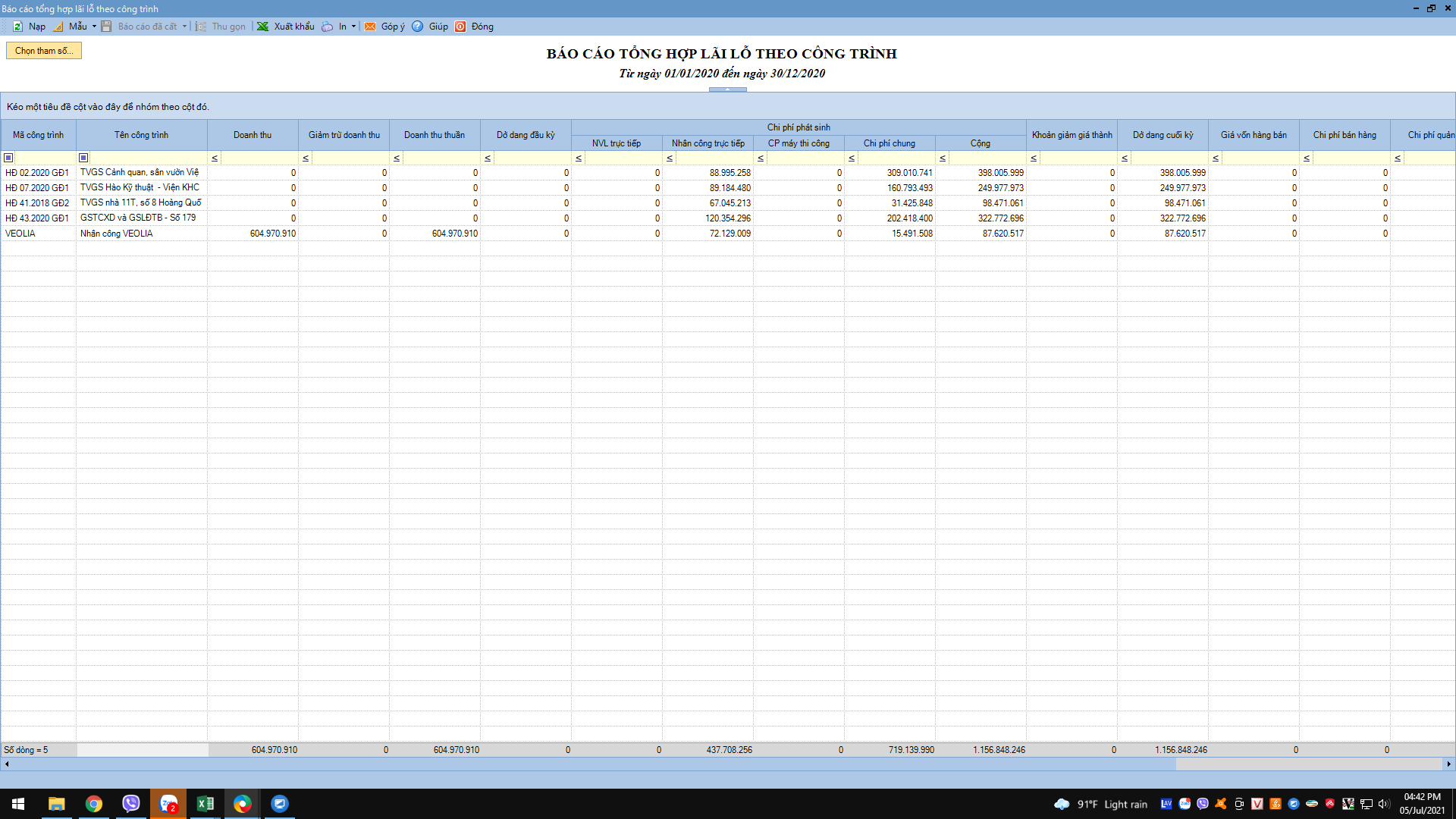Collapse header panel using top expander arrow
Screen dimensions: 1456x819
[x=727, y=89]
